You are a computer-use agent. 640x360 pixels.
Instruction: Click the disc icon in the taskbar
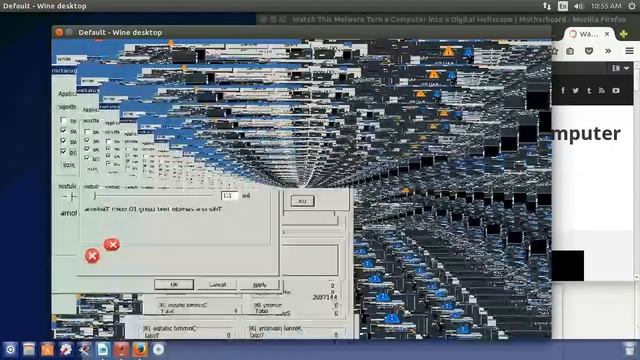point(158,349)
